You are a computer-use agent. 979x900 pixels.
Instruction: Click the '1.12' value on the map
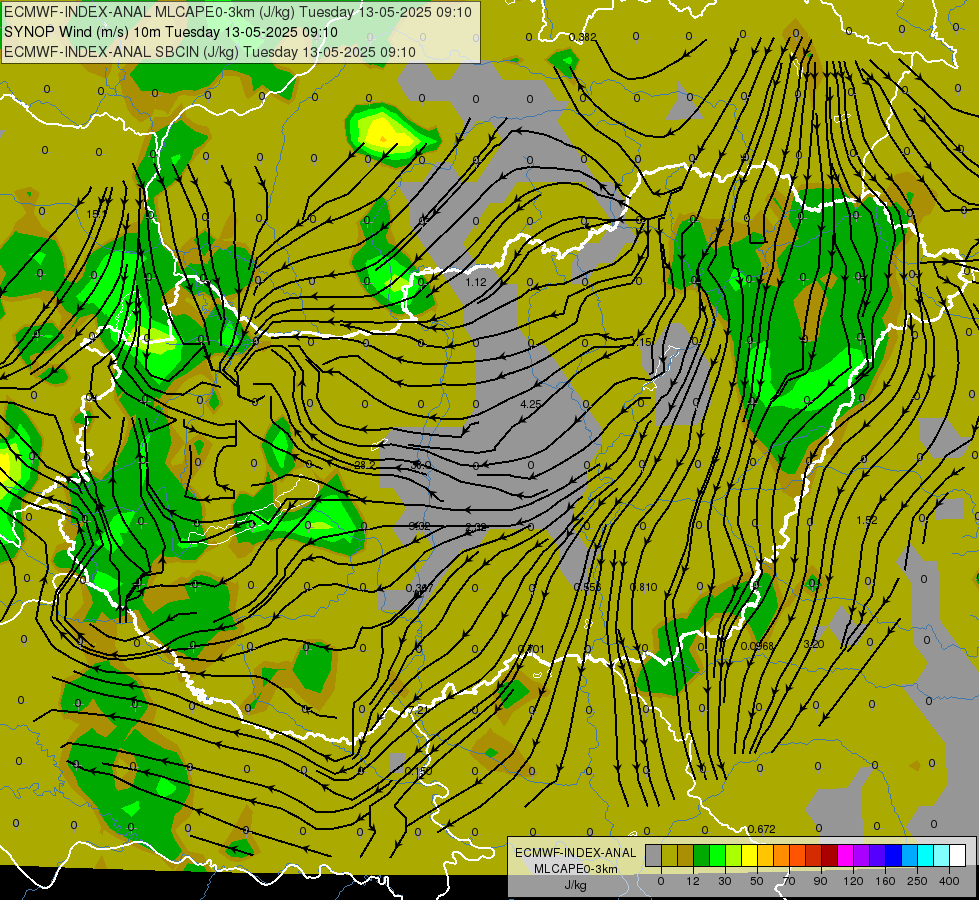(x=476, y=282)
